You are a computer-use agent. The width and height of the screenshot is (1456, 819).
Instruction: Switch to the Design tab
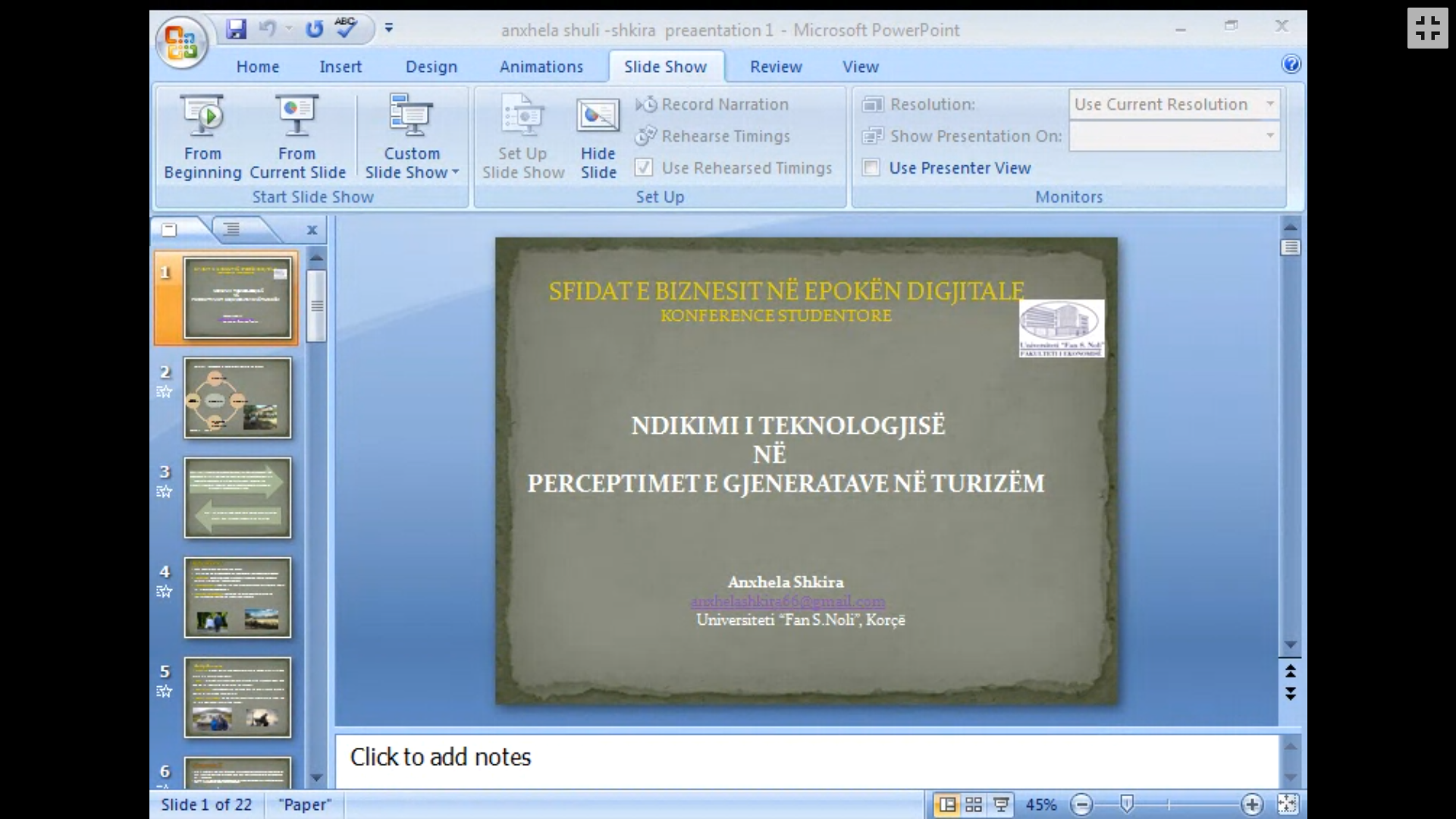431,67
